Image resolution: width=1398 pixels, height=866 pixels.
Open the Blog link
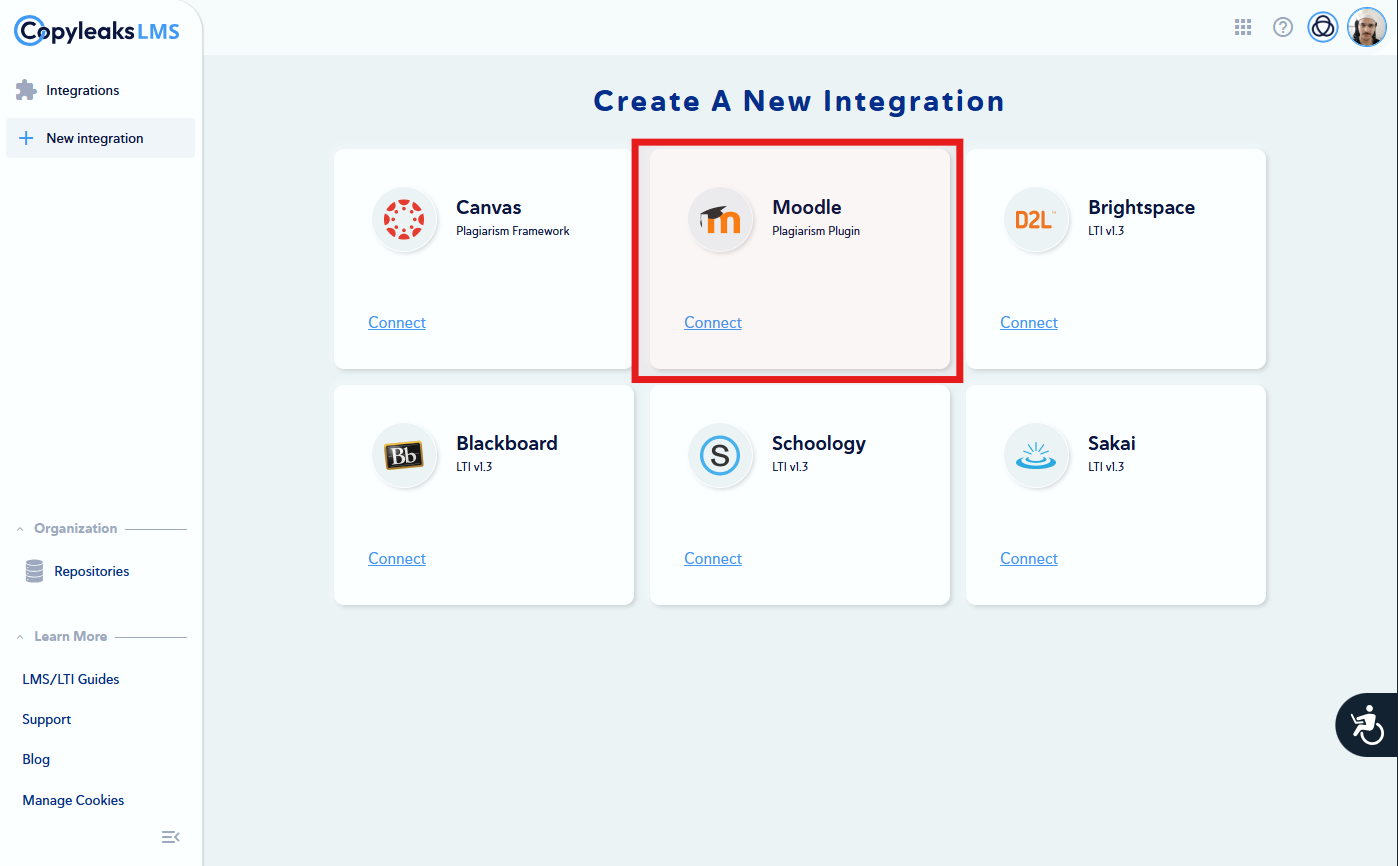(36, 759)
